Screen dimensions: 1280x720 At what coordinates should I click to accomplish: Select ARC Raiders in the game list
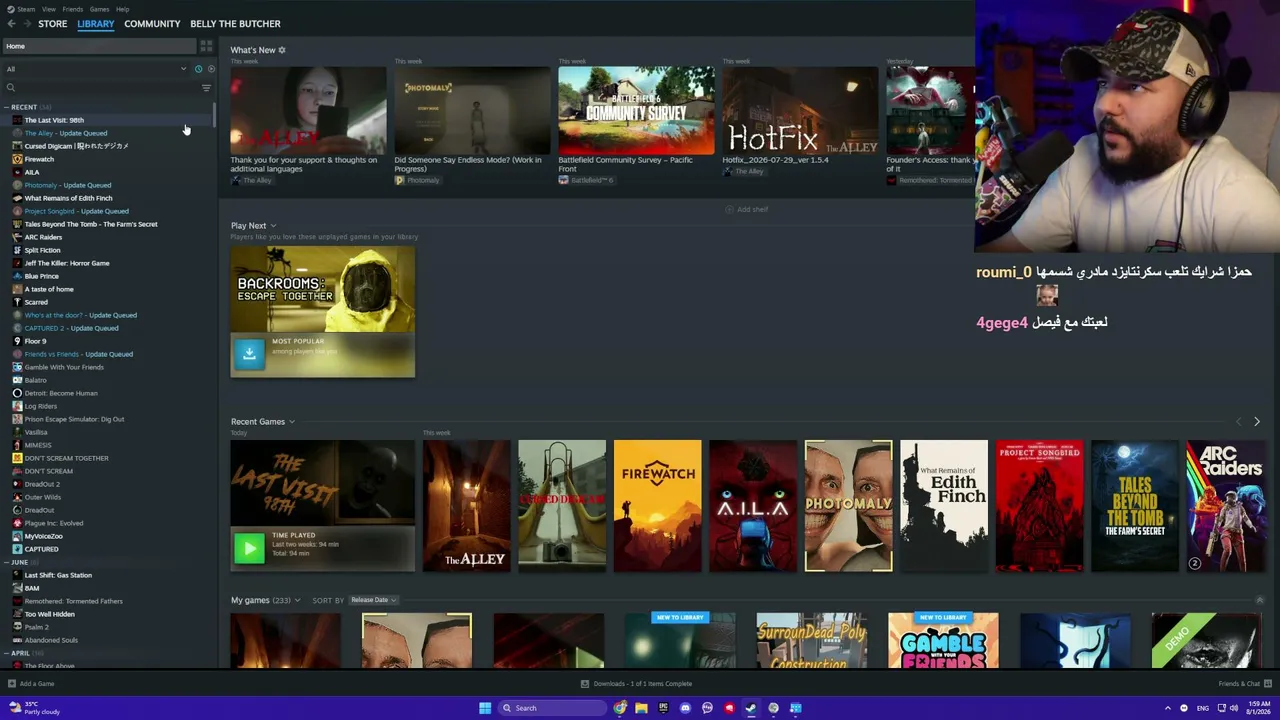(x=43, y=237)
